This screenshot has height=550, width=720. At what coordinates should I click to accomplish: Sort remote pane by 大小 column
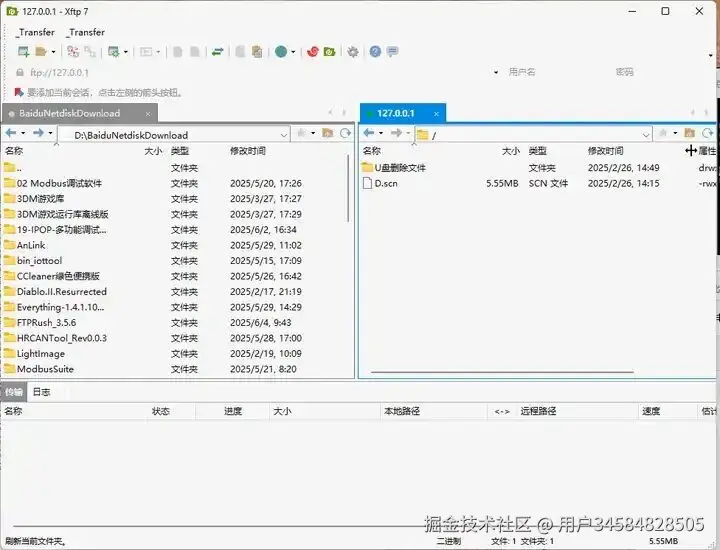coord(511,151)
